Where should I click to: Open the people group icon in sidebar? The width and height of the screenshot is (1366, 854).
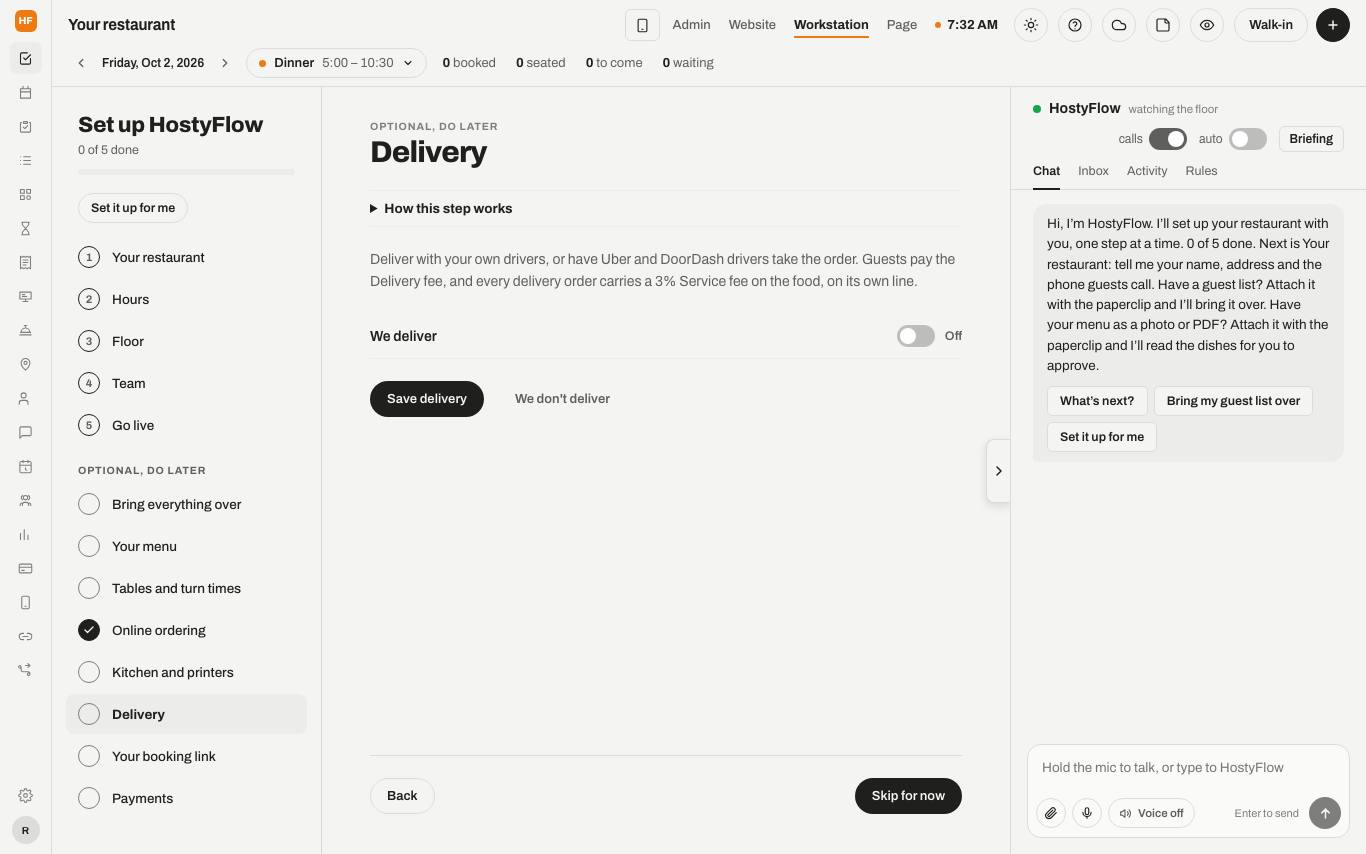click(x=25, y=501)
